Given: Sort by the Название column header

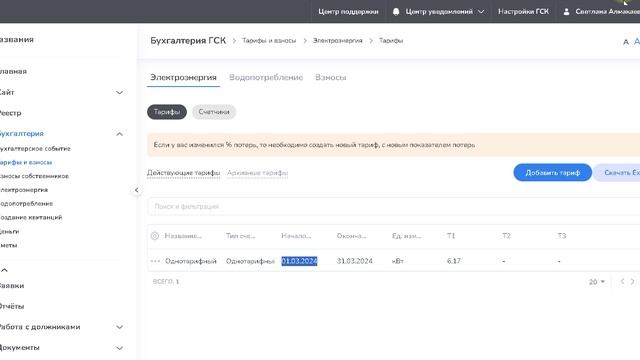Looking at the screenshot, I should click(183, 236).
